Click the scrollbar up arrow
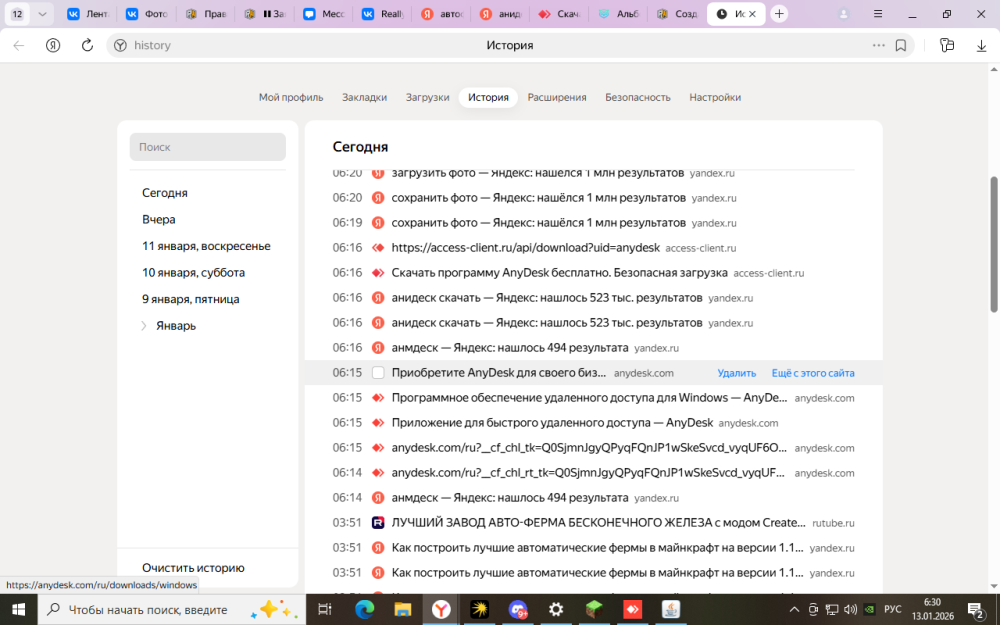 994,69
